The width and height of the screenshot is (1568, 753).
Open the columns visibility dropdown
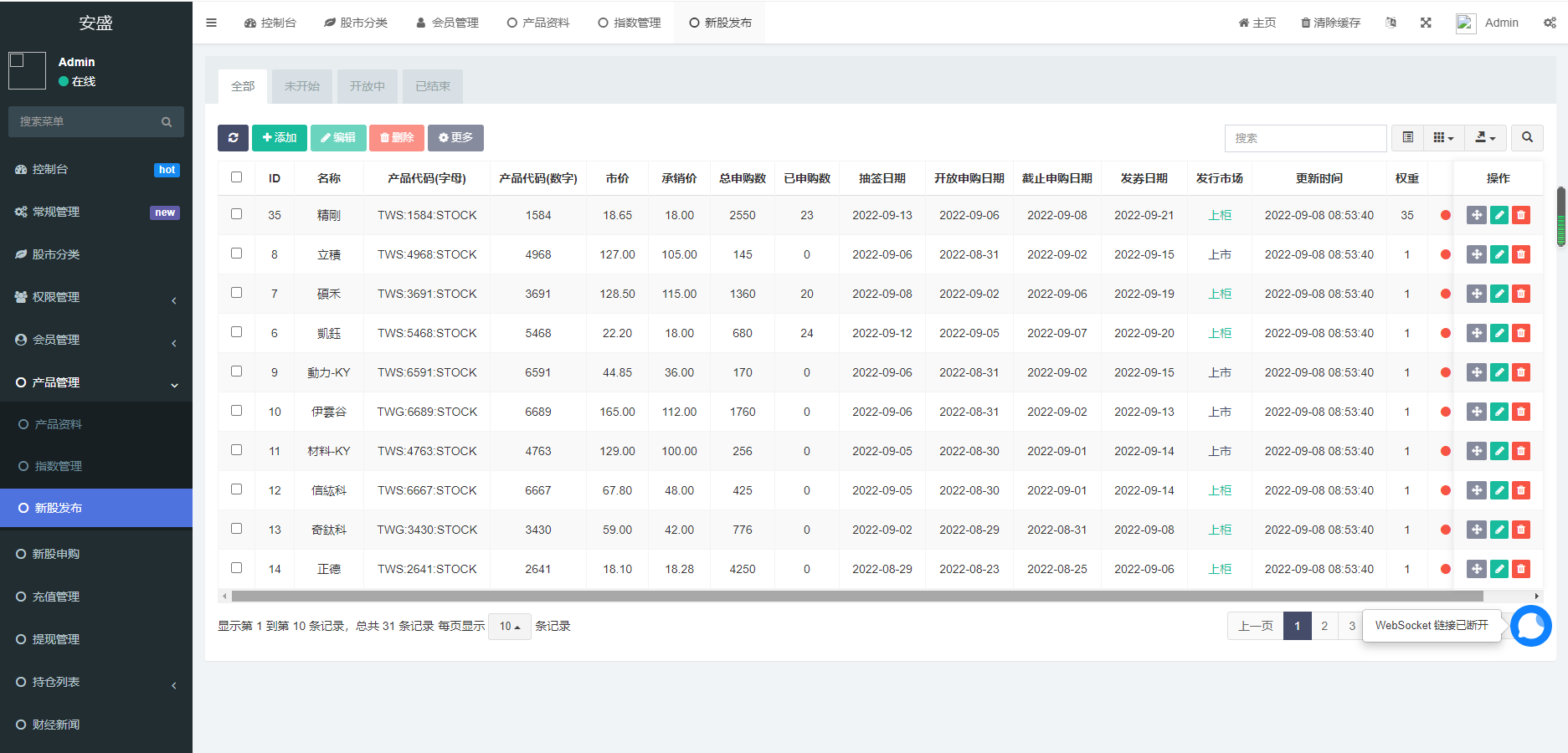1443,138
